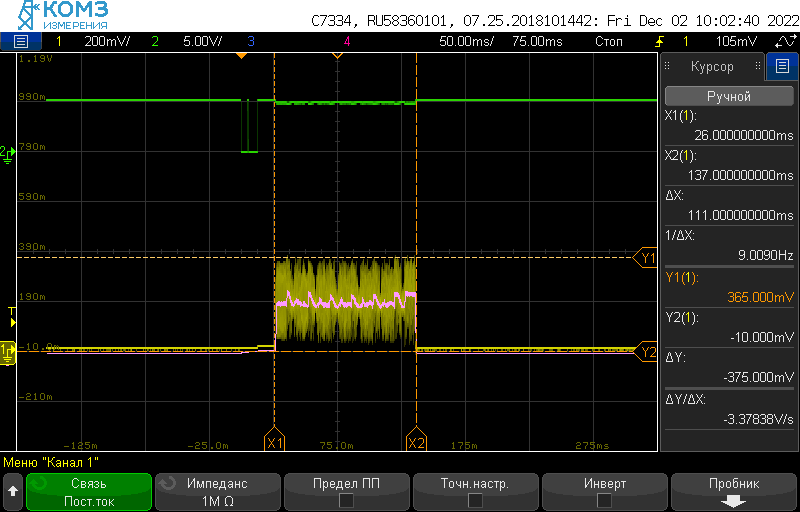Click the 105mV trigger level value
This screenshot has height=512, width=800.
pos(736,42)
